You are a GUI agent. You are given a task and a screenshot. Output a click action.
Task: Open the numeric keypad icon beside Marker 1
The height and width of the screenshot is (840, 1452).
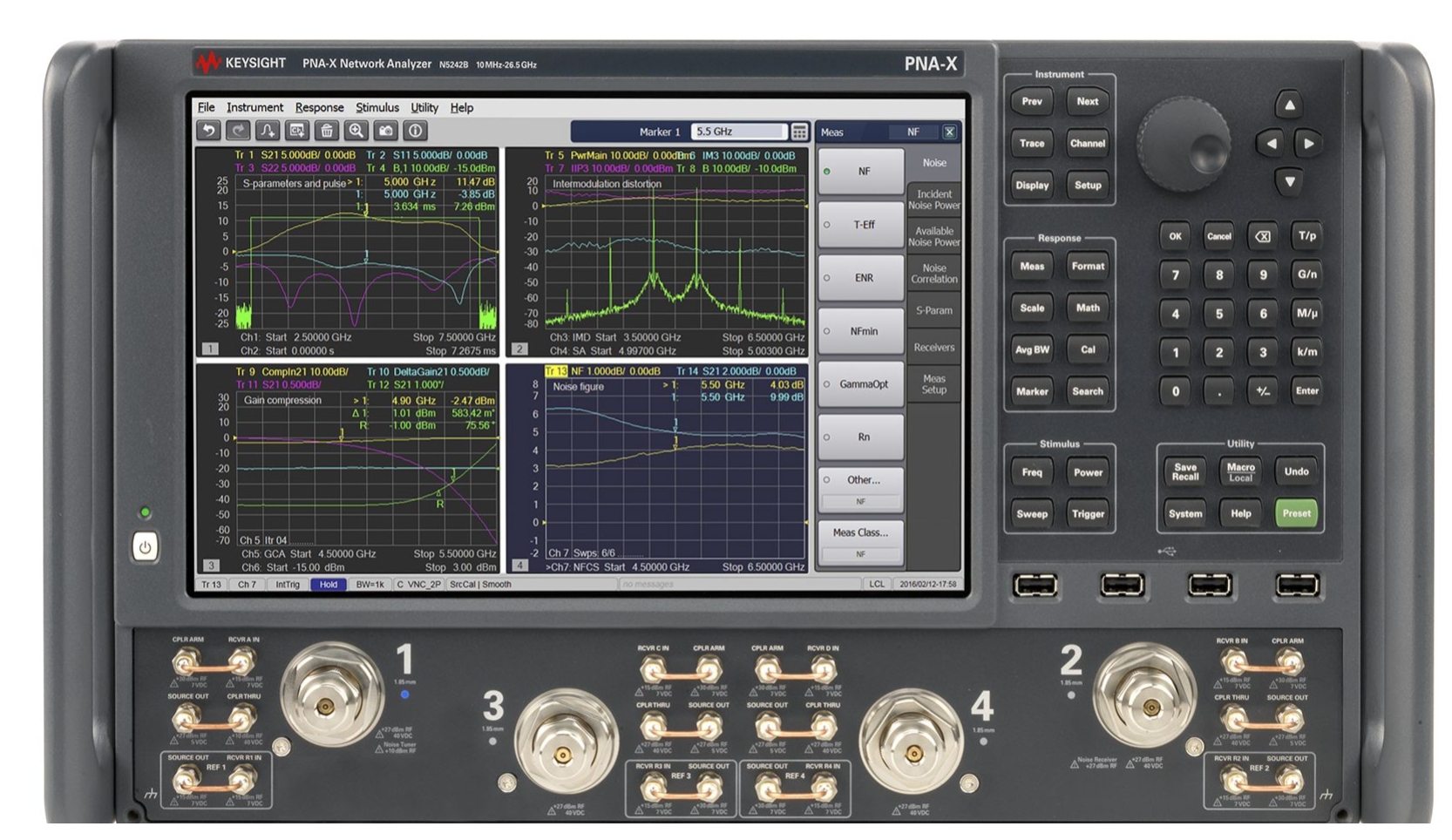pyautogui.click(x=799, y=132)
